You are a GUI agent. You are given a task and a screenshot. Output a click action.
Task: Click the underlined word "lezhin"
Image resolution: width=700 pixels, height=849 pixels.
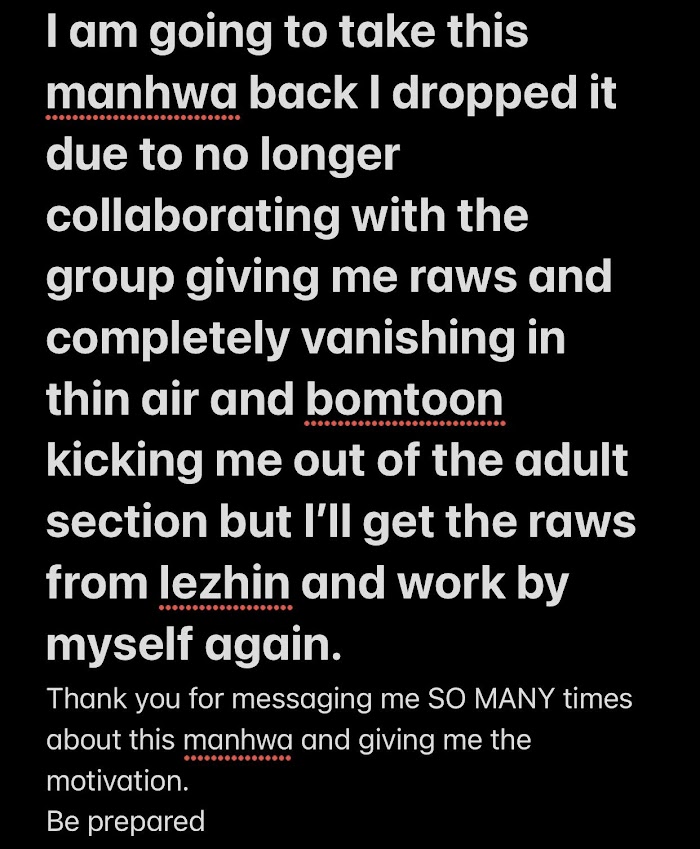(x=225, y=585)
